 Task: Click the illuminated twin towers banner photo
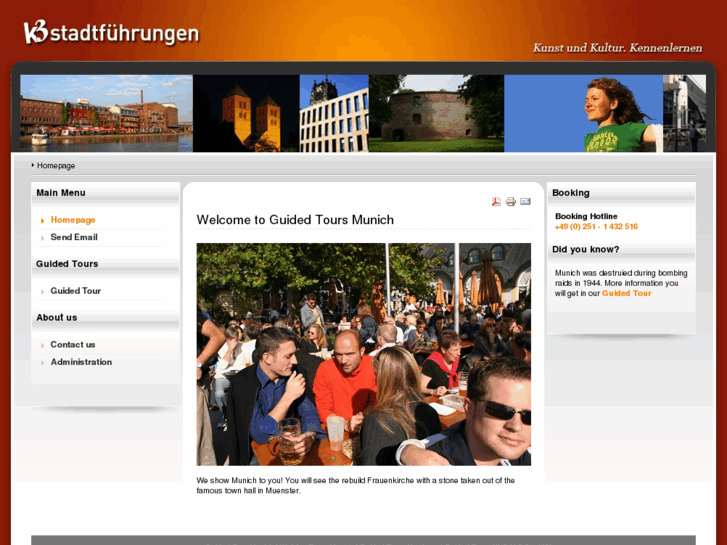246,113
